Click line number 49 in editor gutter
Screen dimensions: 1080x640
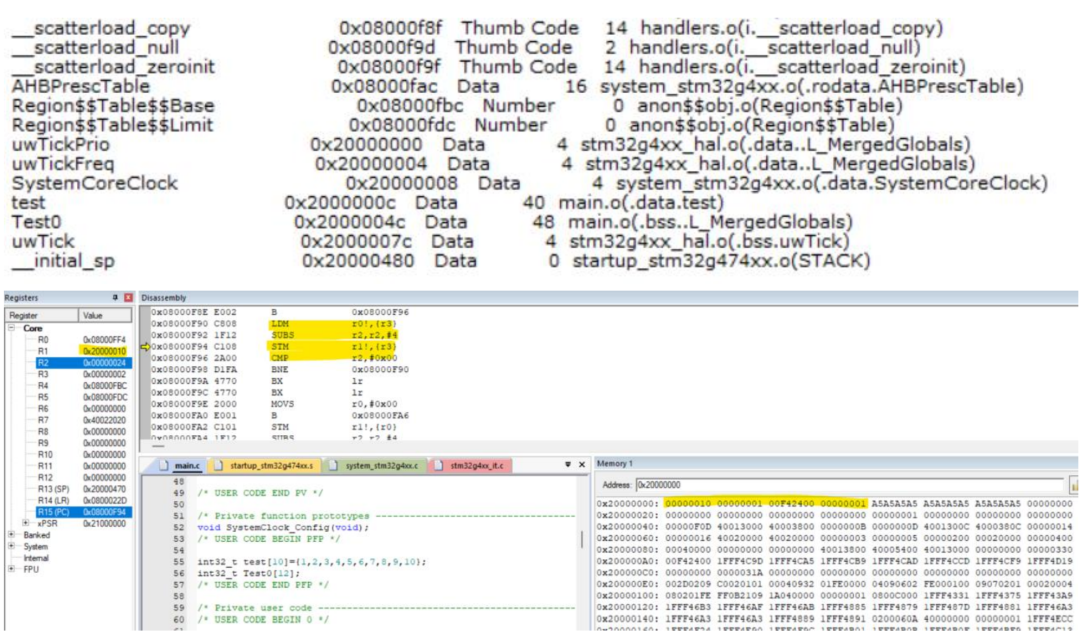coord(179,493)
